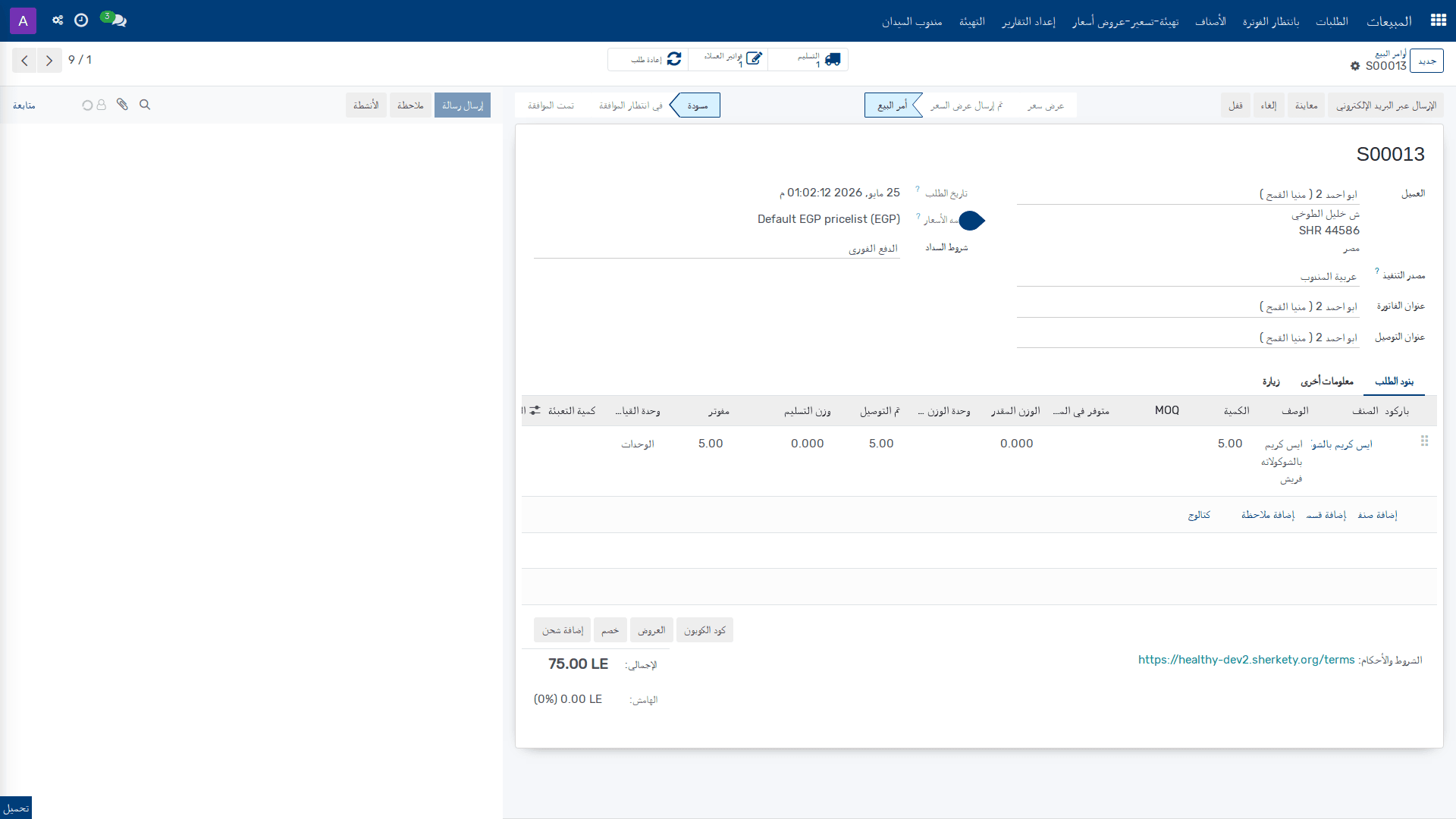This screenshot has height=819, width=1456.
Task: Click the إرسال رسالة button
Action: (x=463, y=105)
